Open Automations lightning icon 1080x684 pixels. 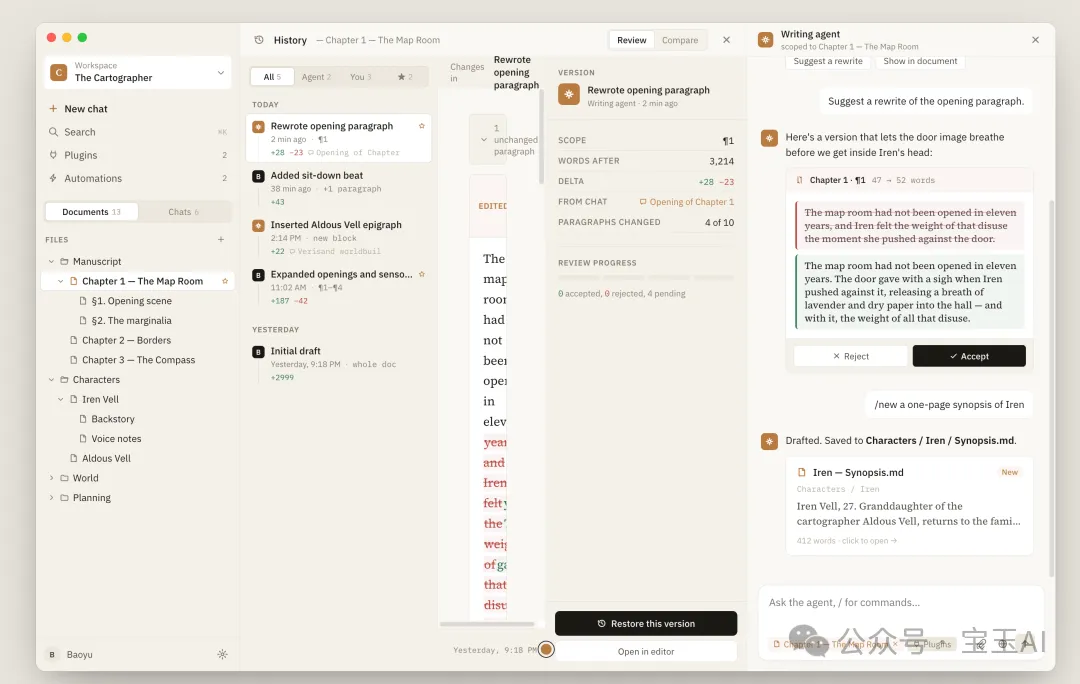coord(53,178)
